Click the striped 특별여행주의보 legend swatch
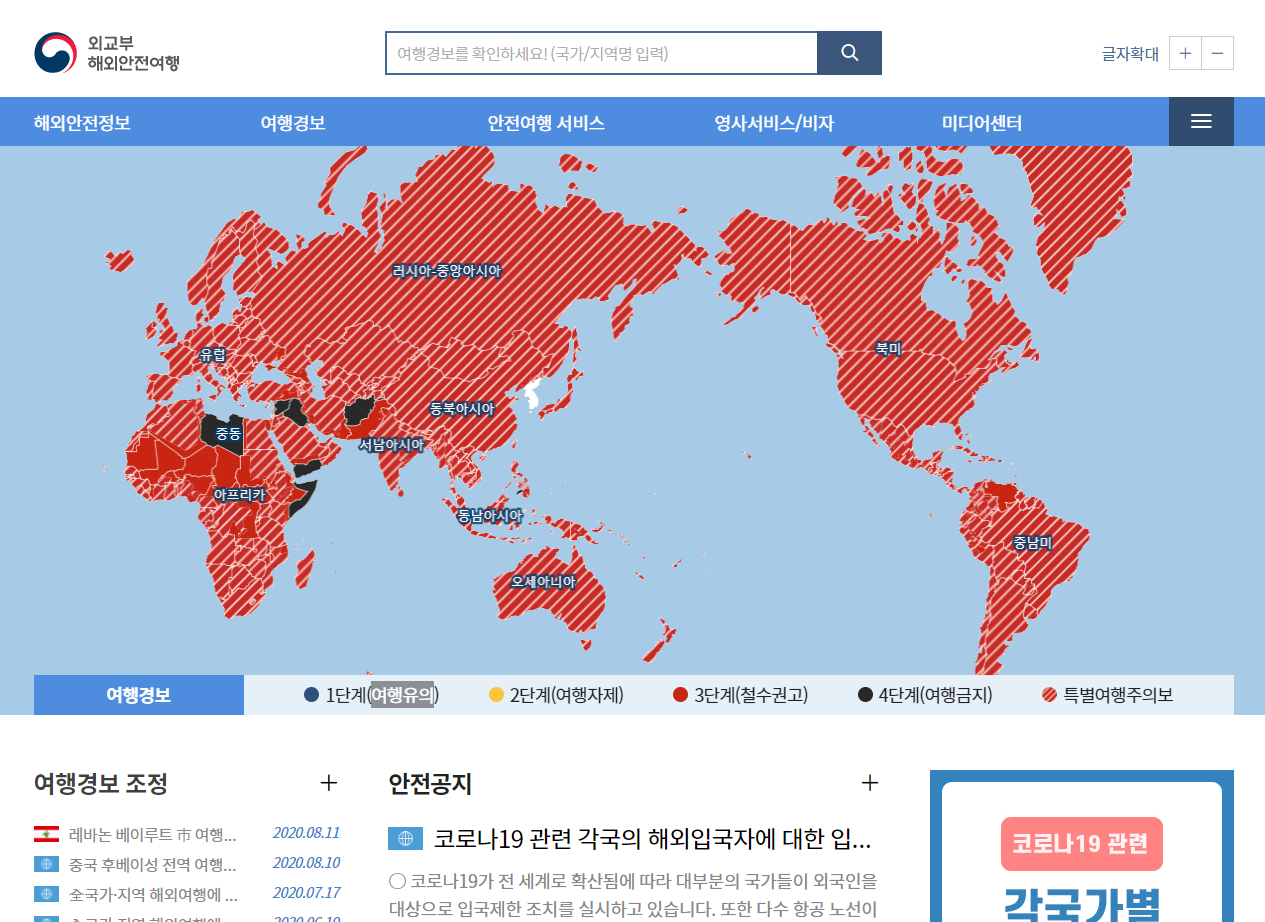Viewport: 1265px width, 922px height. pyautogui.click(x=1049, y=695)
